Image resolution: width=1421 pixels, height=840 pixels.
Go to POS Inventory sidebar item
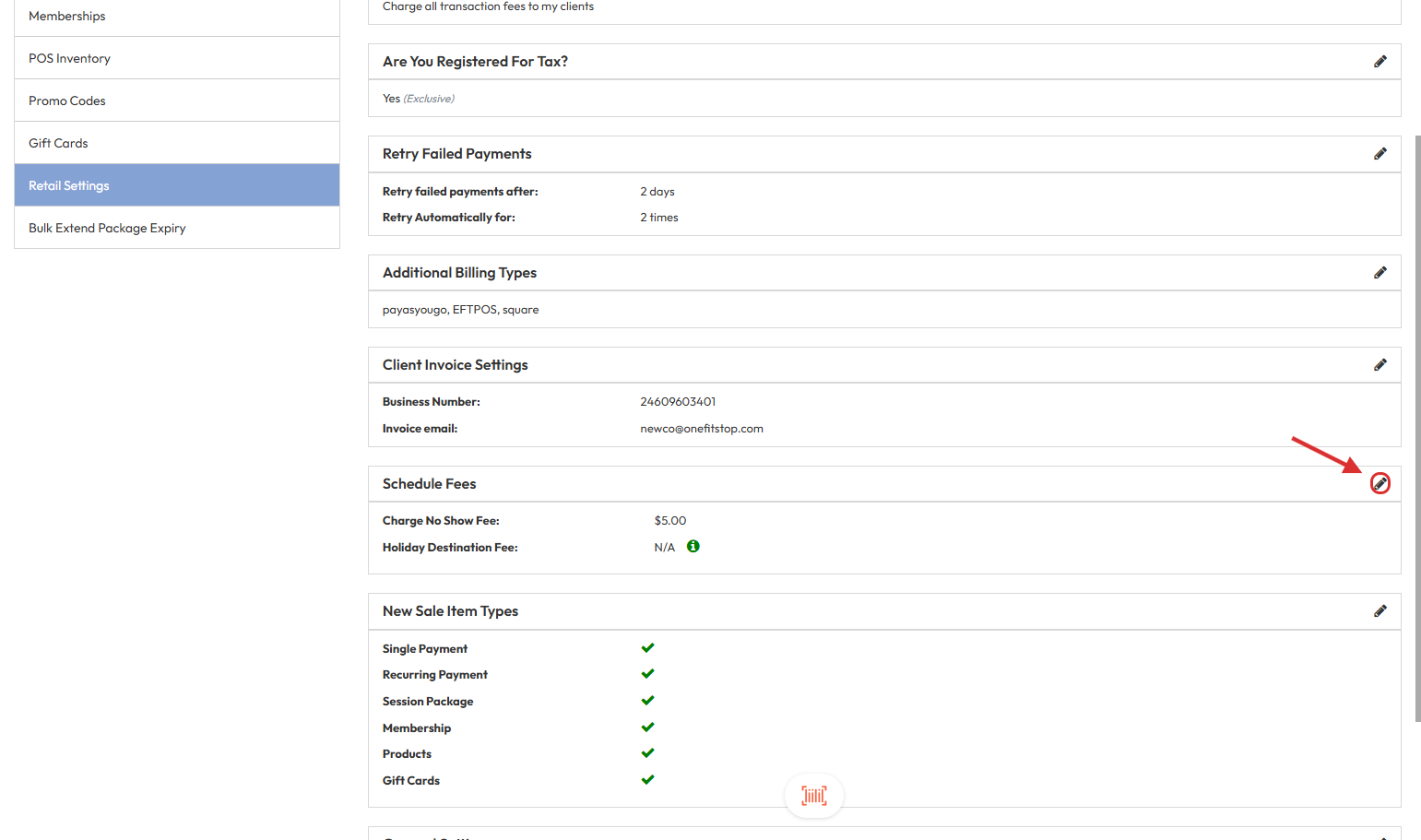pos(176,58)
